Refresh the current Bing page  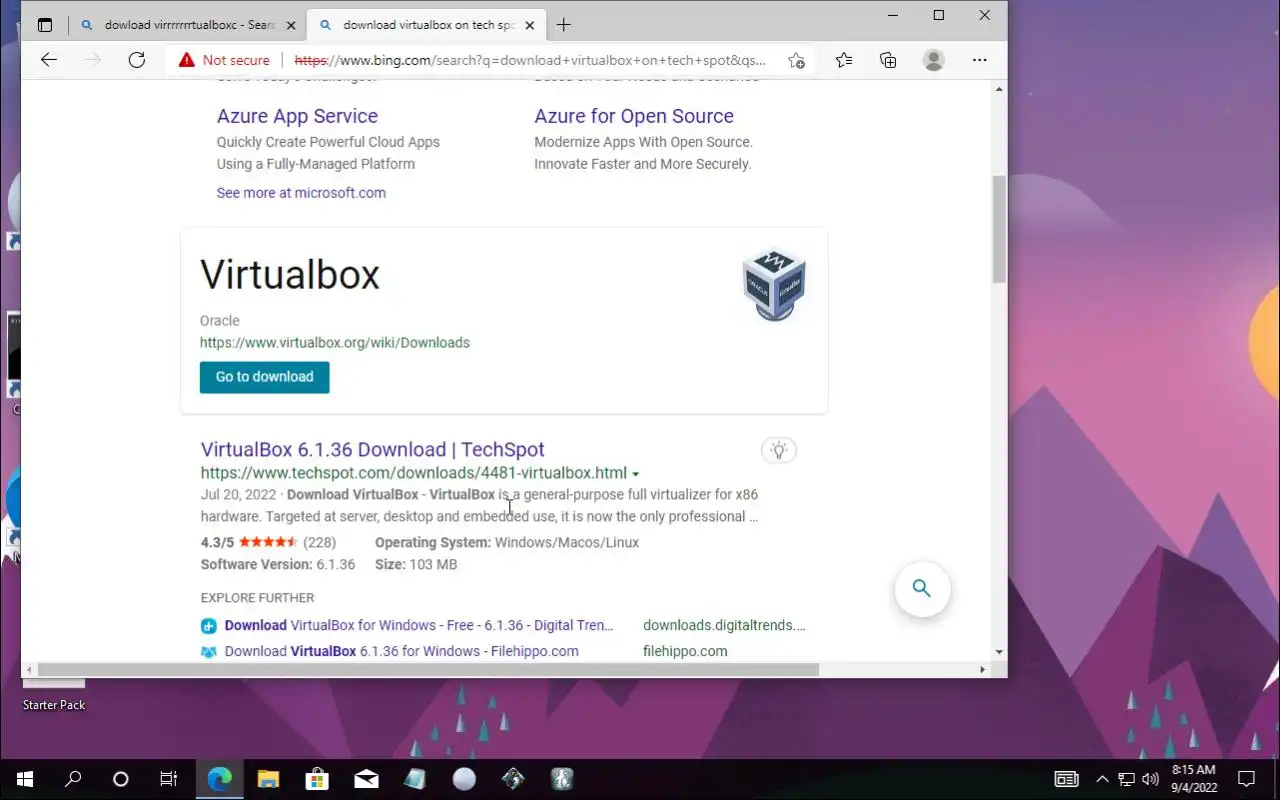(x=137, y=60)
